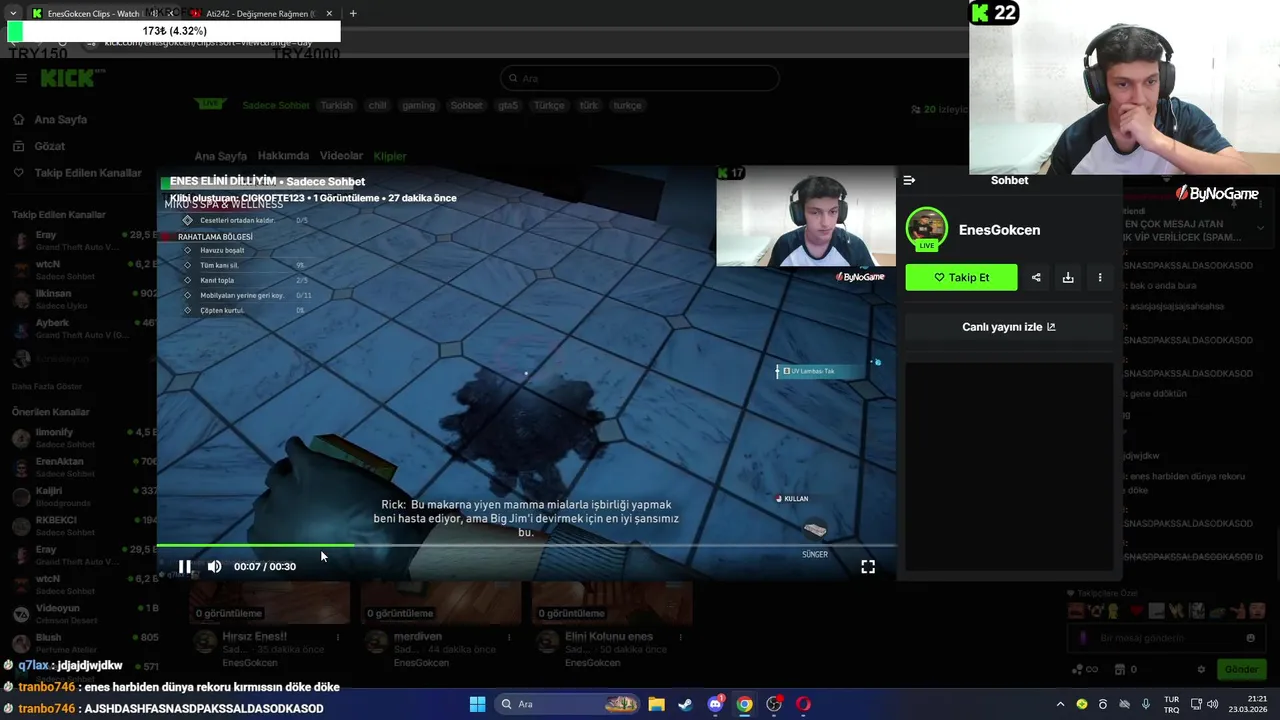Select the Turkish tag
Viewport: 1280px width, 720px height.
click(x=337, y=105)
